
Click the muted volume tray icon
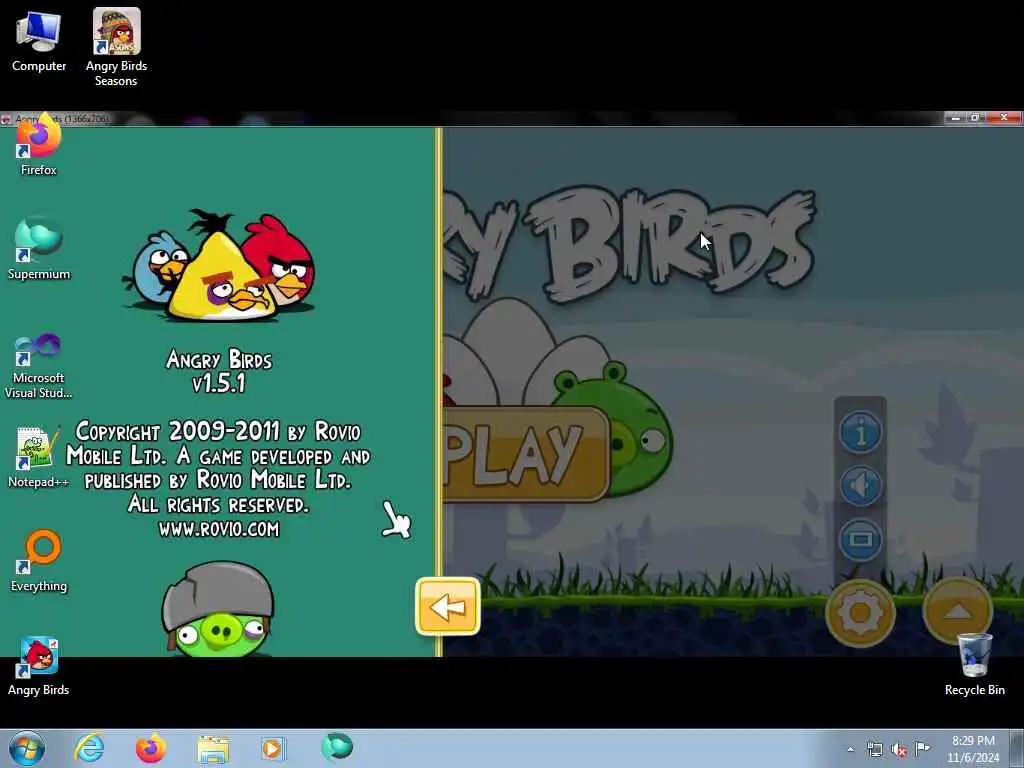click(x=899, y=749)
